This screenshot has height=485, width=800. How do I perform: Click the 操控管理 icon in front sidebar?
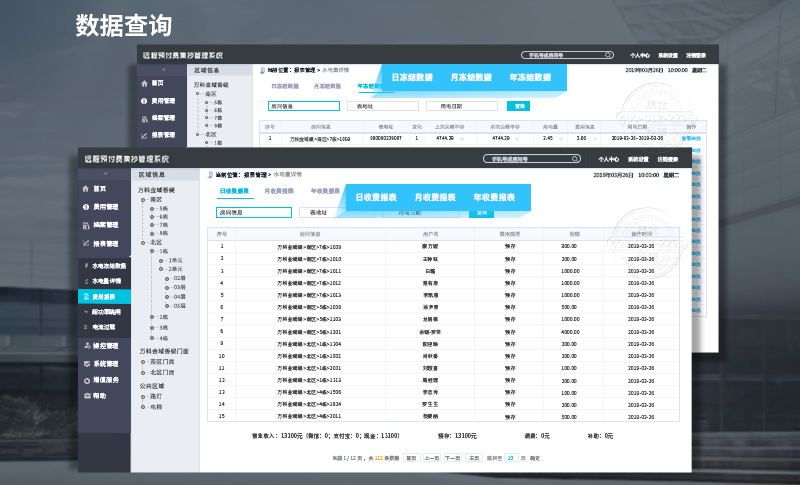[x=85, y=345]
